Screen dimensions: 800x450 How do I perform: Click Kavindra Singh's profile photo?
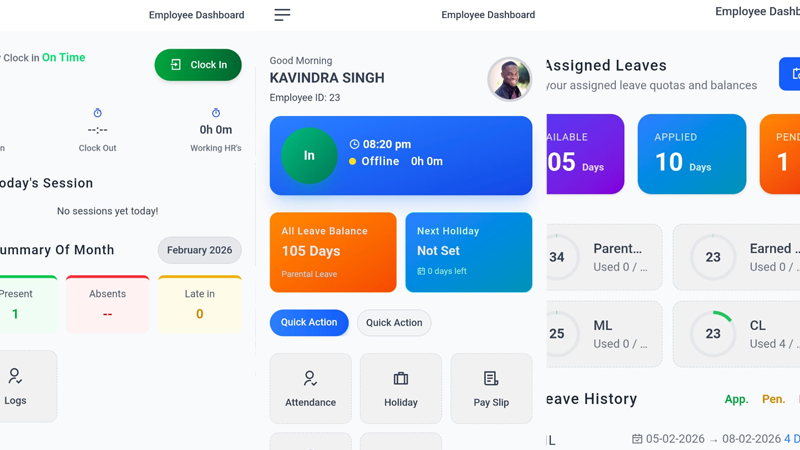pos(510,79)
